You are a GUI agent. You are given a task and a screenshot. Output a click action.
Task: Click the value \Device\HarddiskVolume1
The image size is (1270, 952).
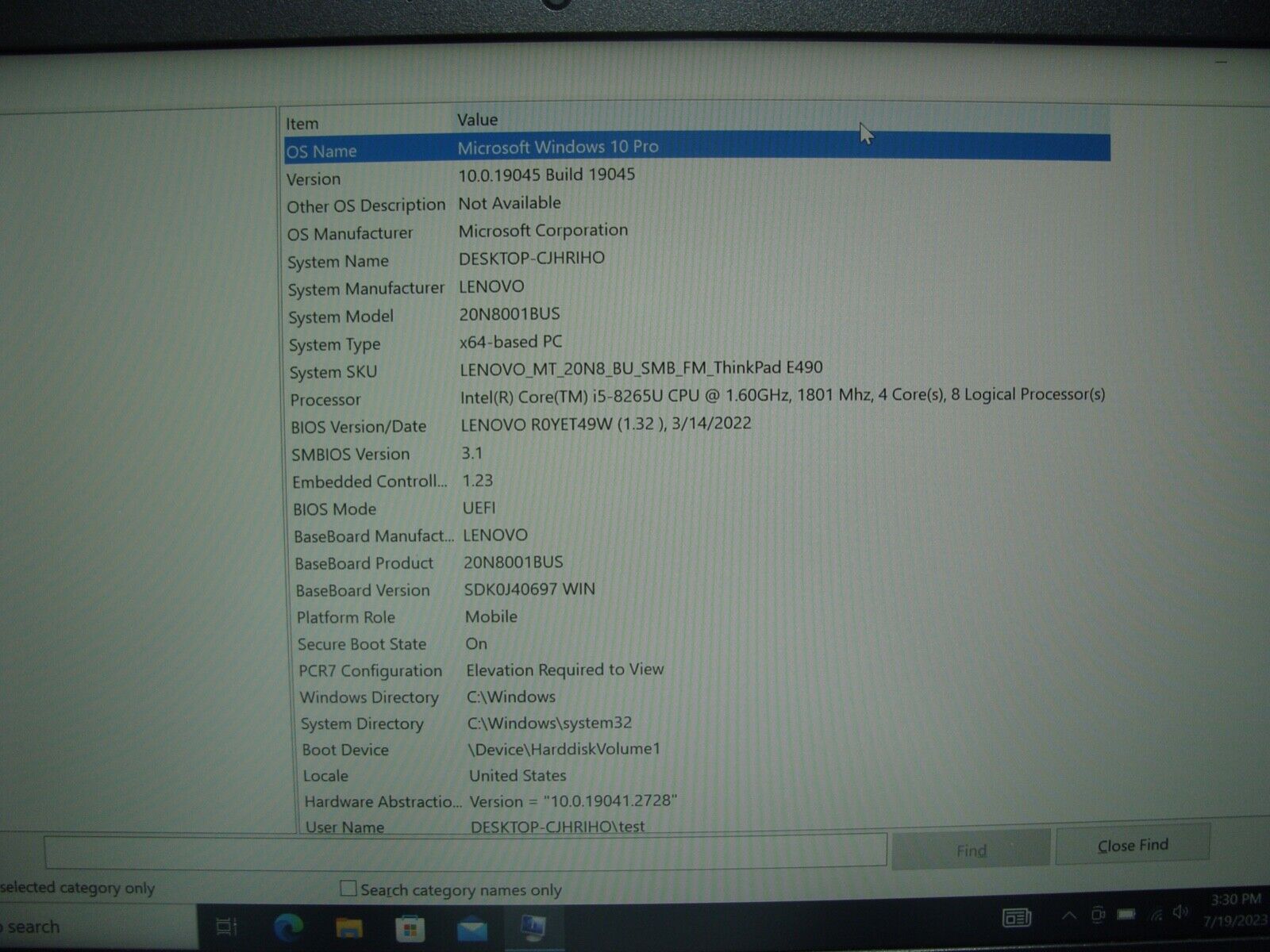(564, 748)
